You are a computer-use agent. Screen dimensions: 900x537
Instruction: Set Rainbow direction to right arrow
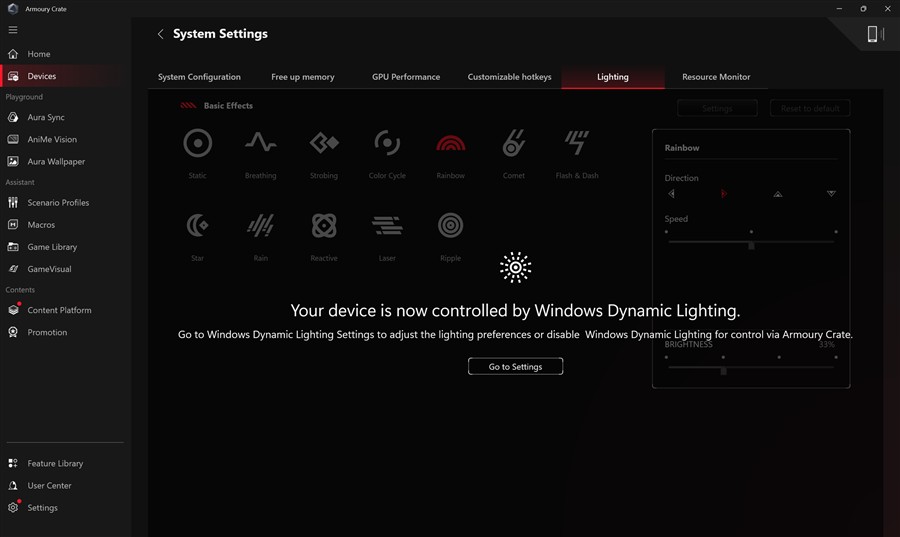[724, 194]
